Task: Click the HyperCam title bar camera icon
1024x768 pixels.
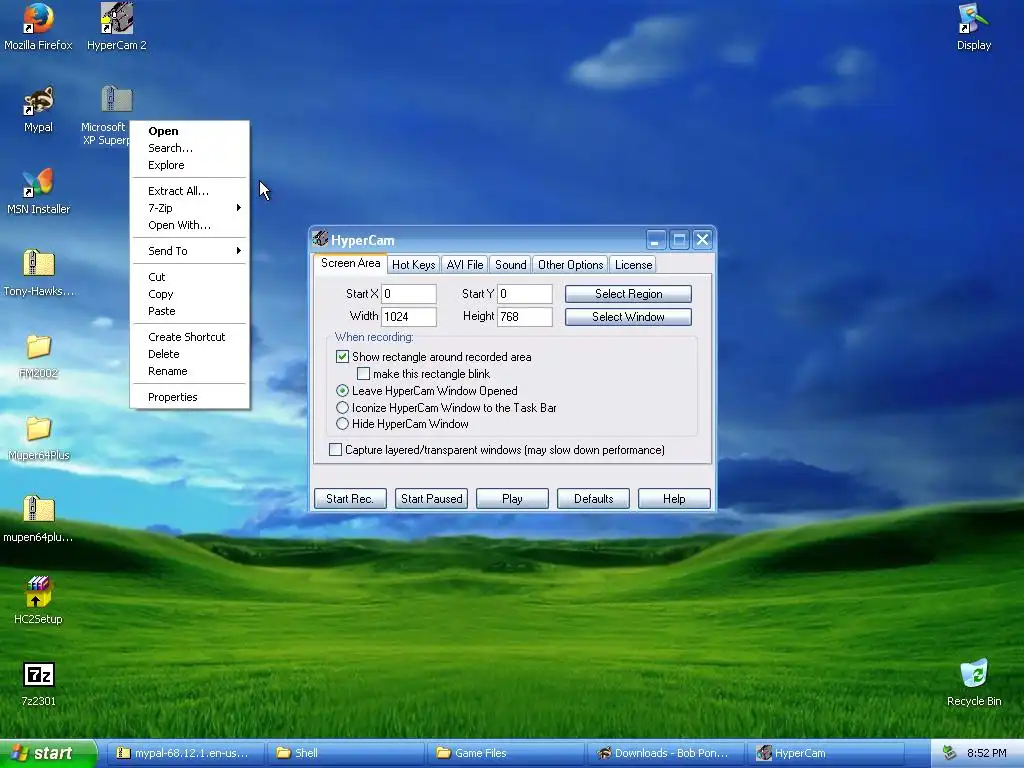Action: pos(320,239)
